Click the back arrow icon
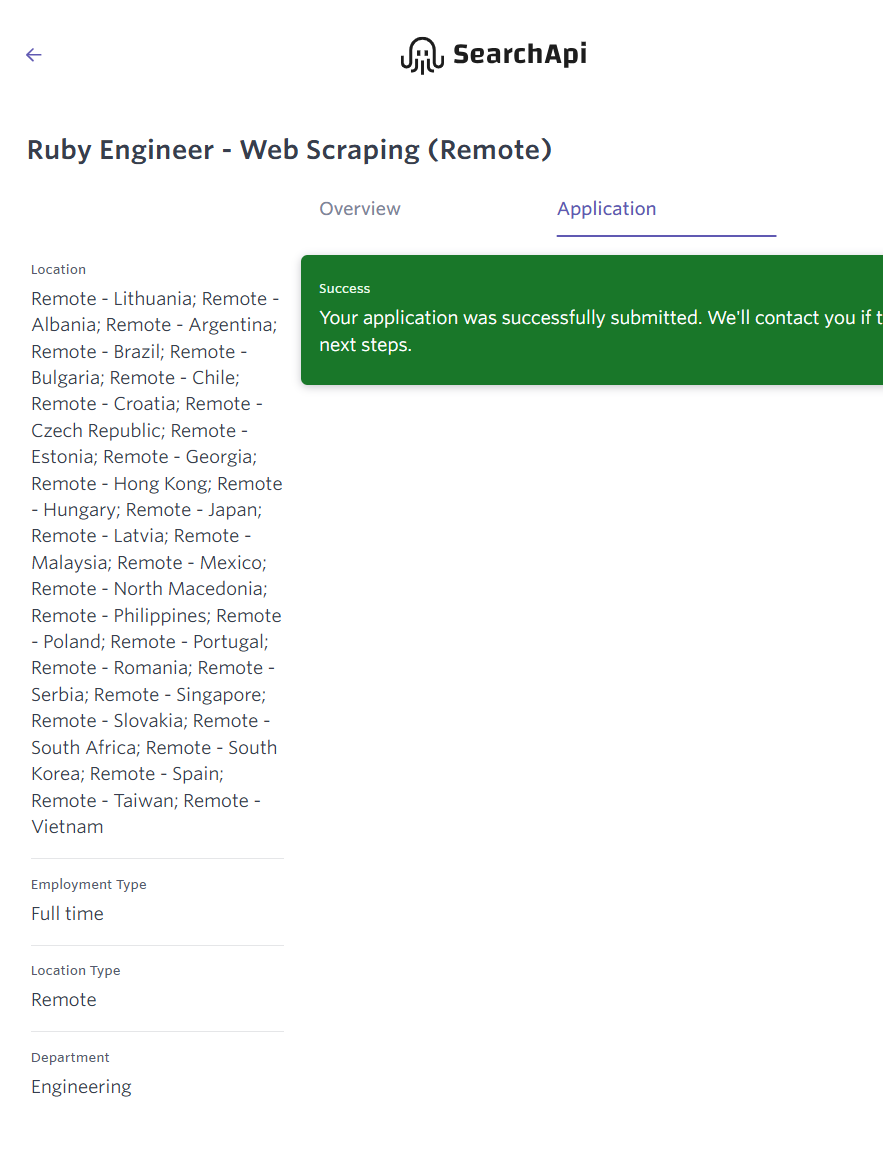The image size is (883, 1174). tap(34, 55)
